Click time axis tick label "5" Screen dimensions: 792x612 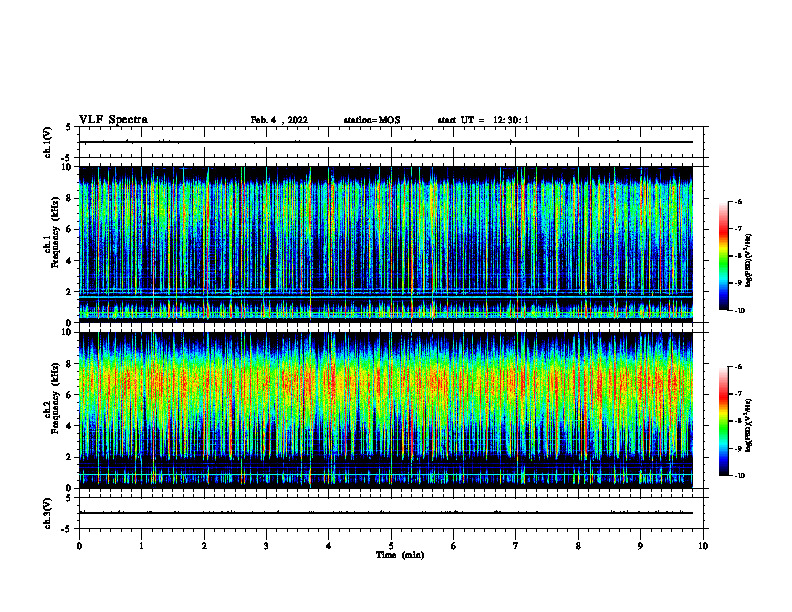[x=391, y=546]
